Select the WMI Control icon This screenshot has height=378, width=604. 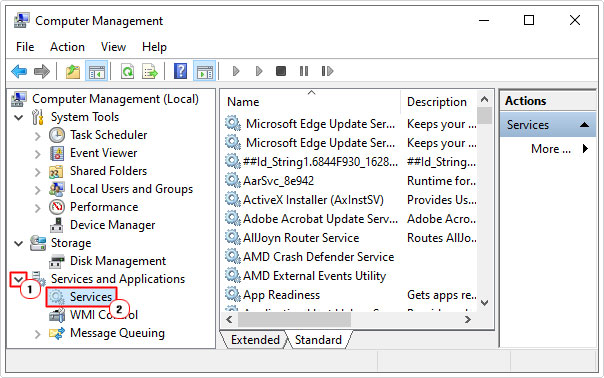pyautogui.click(x=57, y=315)
